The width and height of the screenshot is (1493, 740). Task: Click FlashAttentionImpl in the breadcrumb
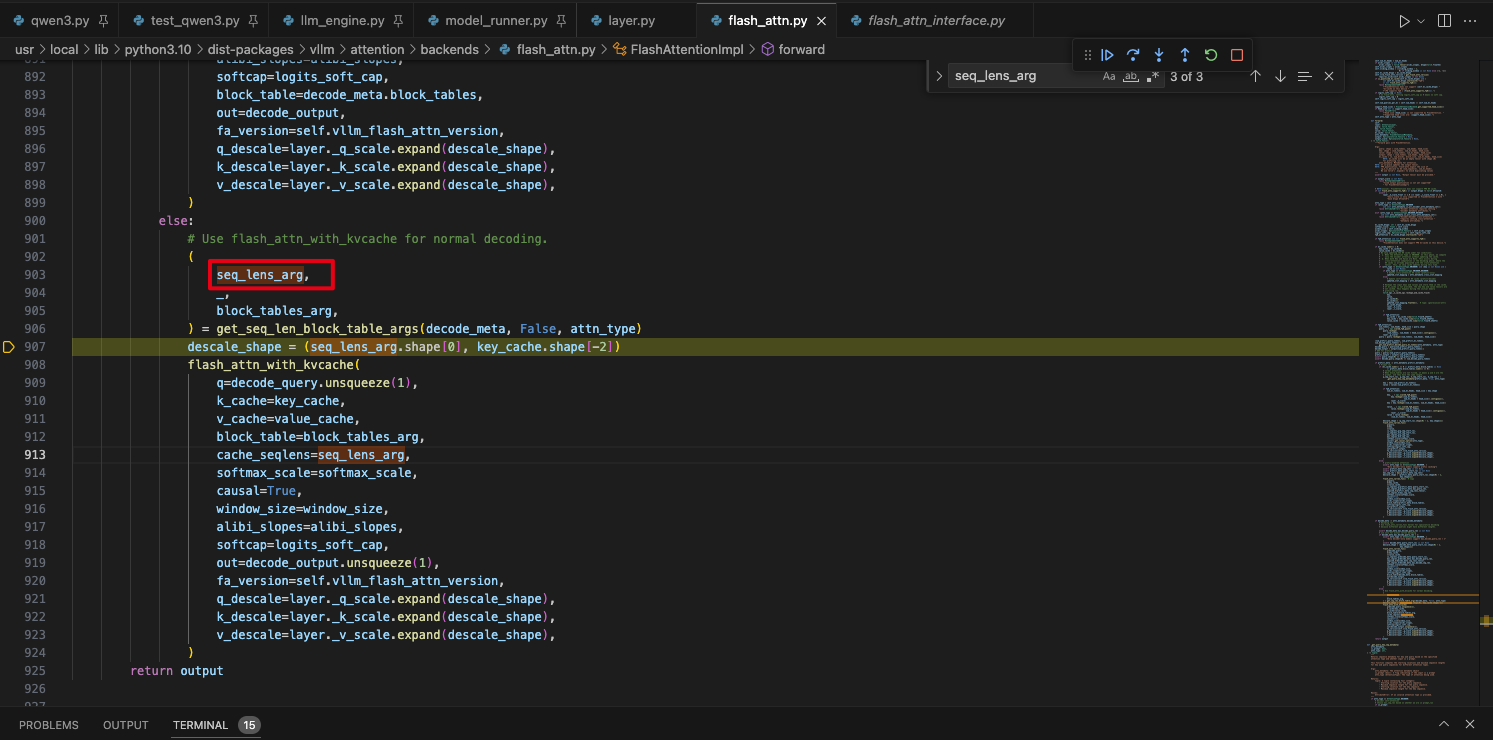click(x=689, y=49)
